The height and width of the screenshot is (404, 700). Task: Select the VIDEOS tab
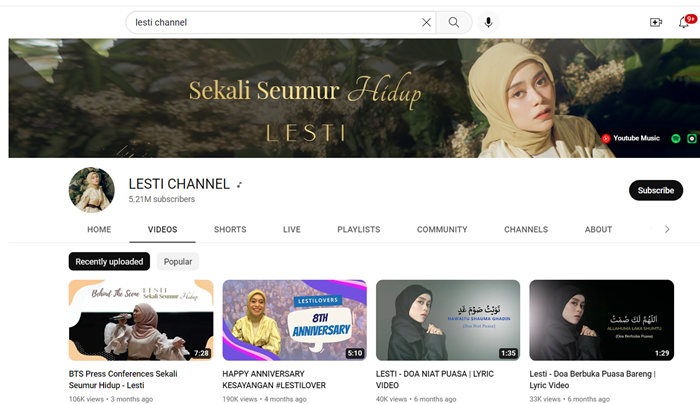(162, 229)
